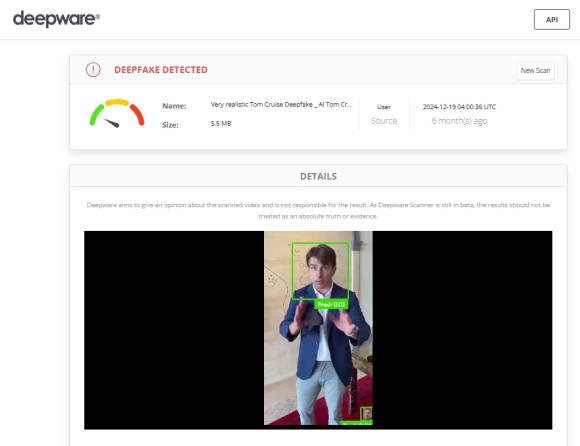Click the analyzed video frame
The image size is (580, 446).
(x=318, y=328)
